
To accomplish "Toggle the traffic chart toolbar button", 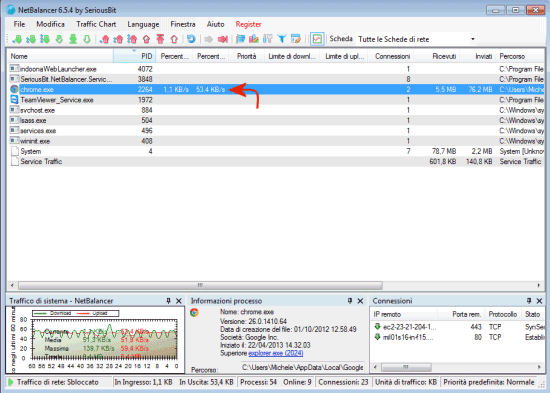I will click(x=317, y=39).
